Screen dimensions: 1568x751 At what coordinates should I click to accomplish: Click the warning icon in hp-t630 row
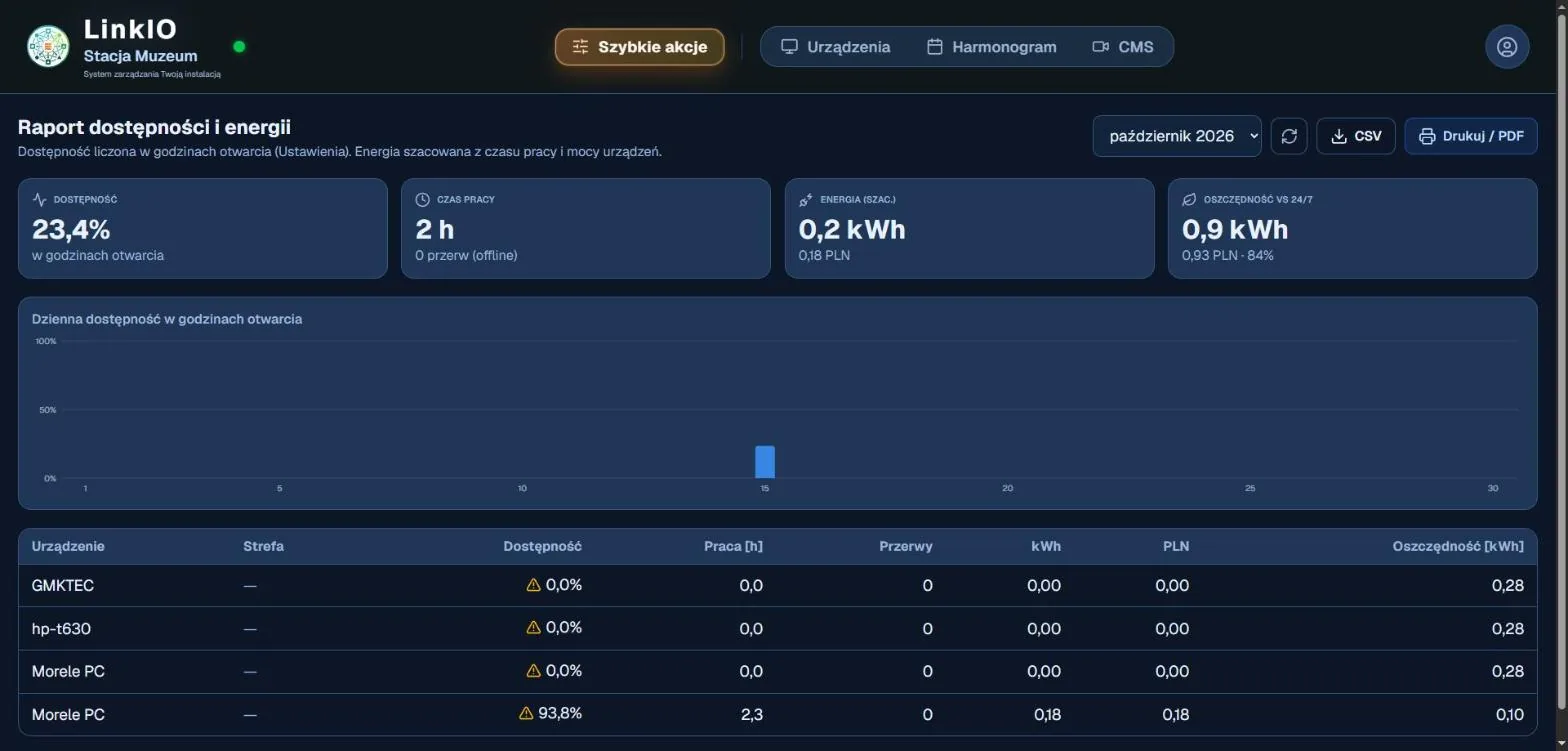click(533, 628)
